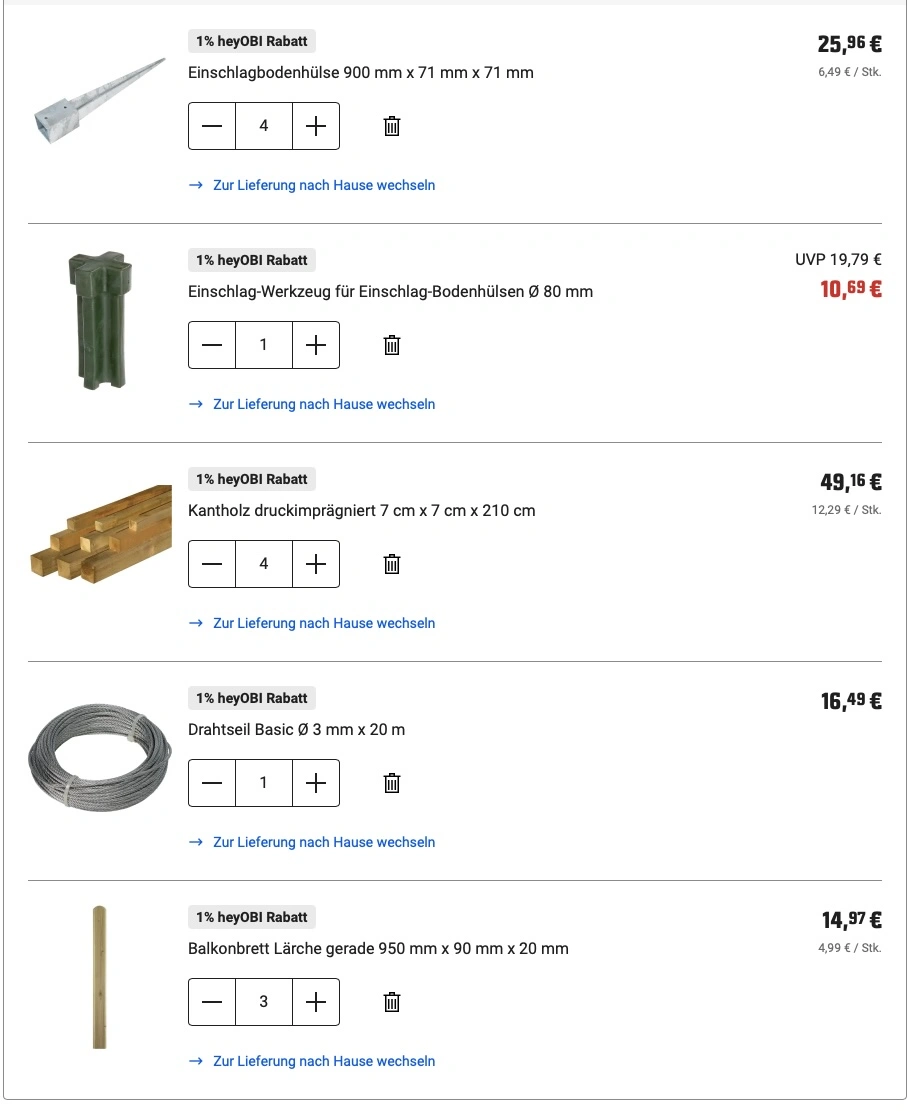This screenshot has width=908, height=1111.
Task: Increase Einschlagbodenhülse quantity with plus
Action: tap(316, 126)
